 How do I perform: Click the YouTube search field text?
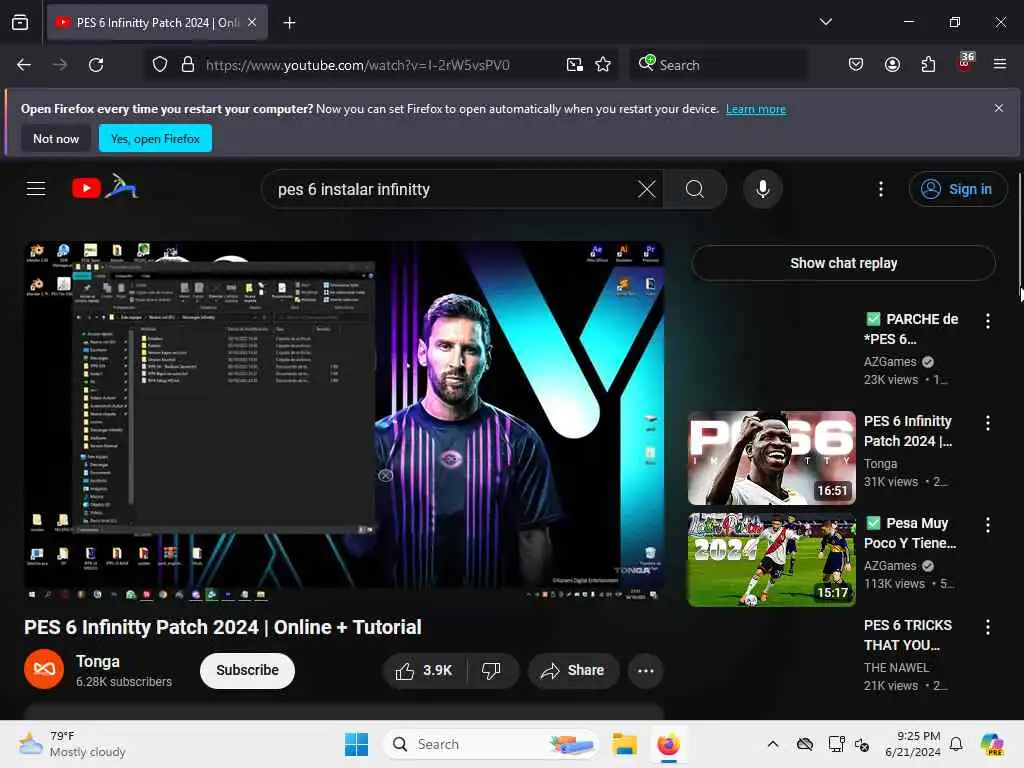coord(354,189)
